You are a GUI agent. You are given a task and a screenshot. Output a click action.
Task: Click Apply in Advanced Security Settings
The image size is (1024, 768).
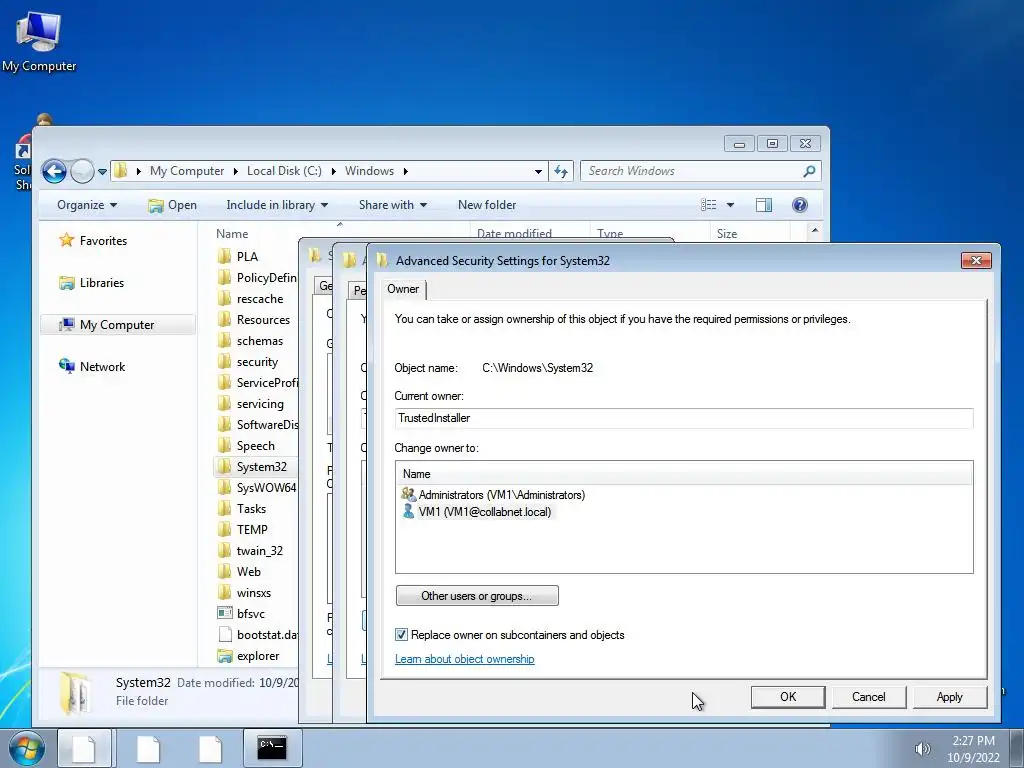coord(950,697)
